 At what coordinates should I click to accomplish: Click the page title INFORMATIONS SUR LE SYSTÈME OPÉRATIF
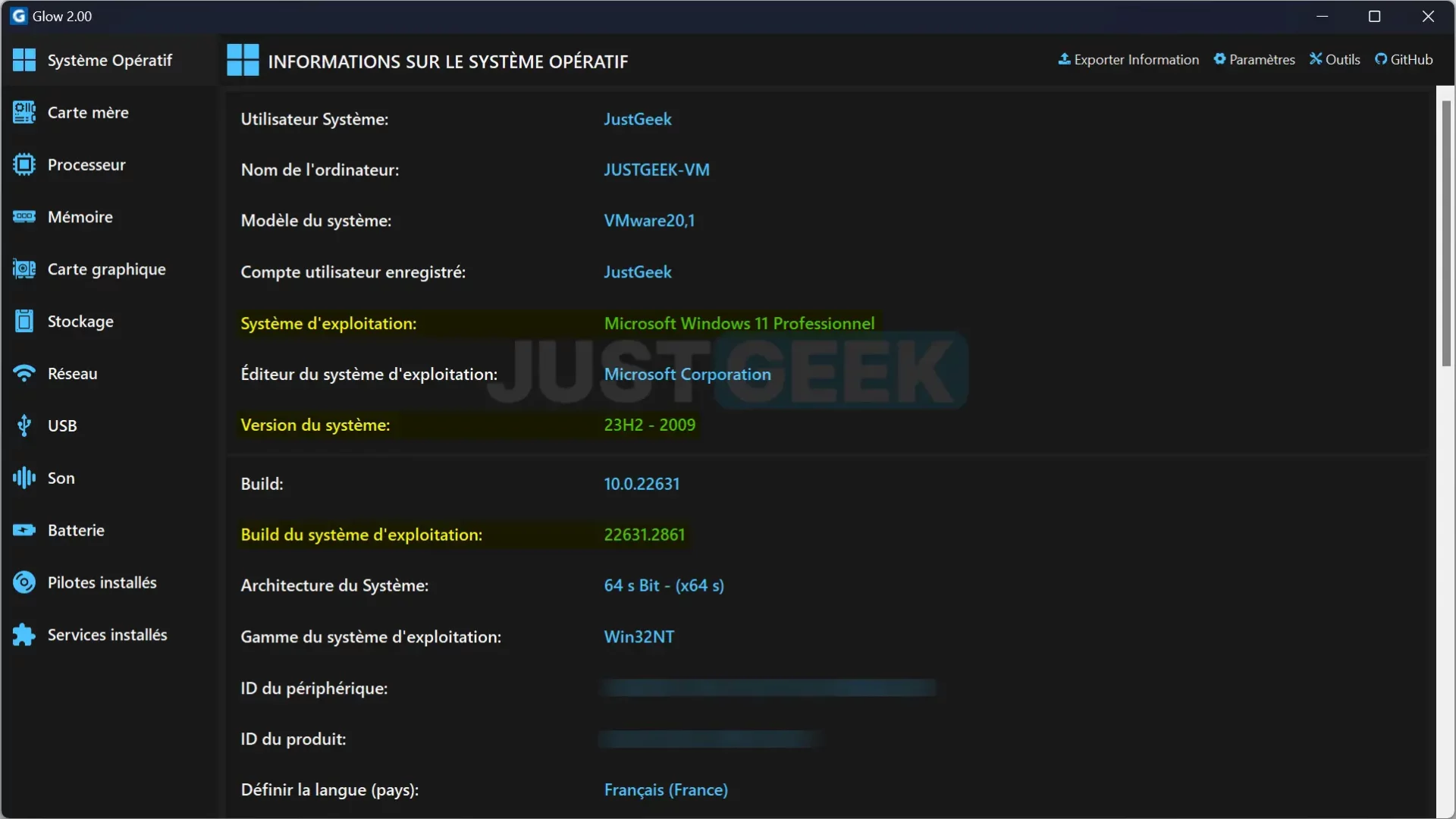click(448, 61)
